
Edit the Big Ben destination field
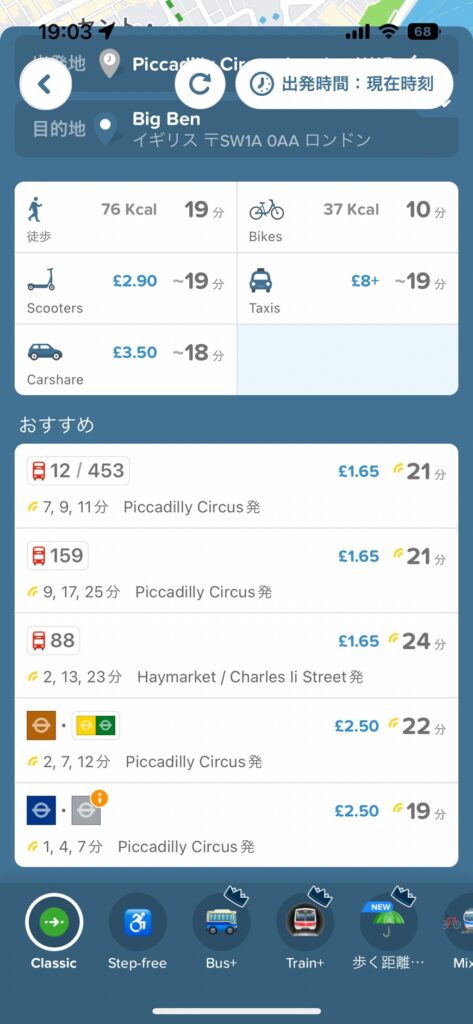[236, 129]
